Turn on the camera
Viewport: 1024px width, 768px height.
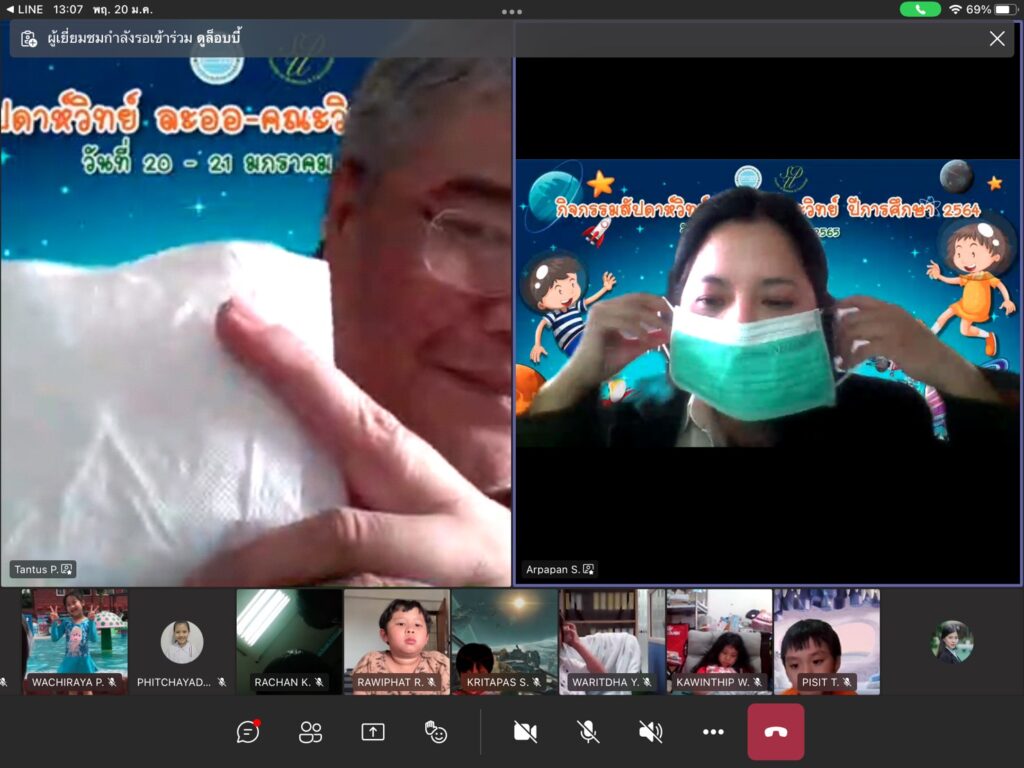tap(525, 732)
